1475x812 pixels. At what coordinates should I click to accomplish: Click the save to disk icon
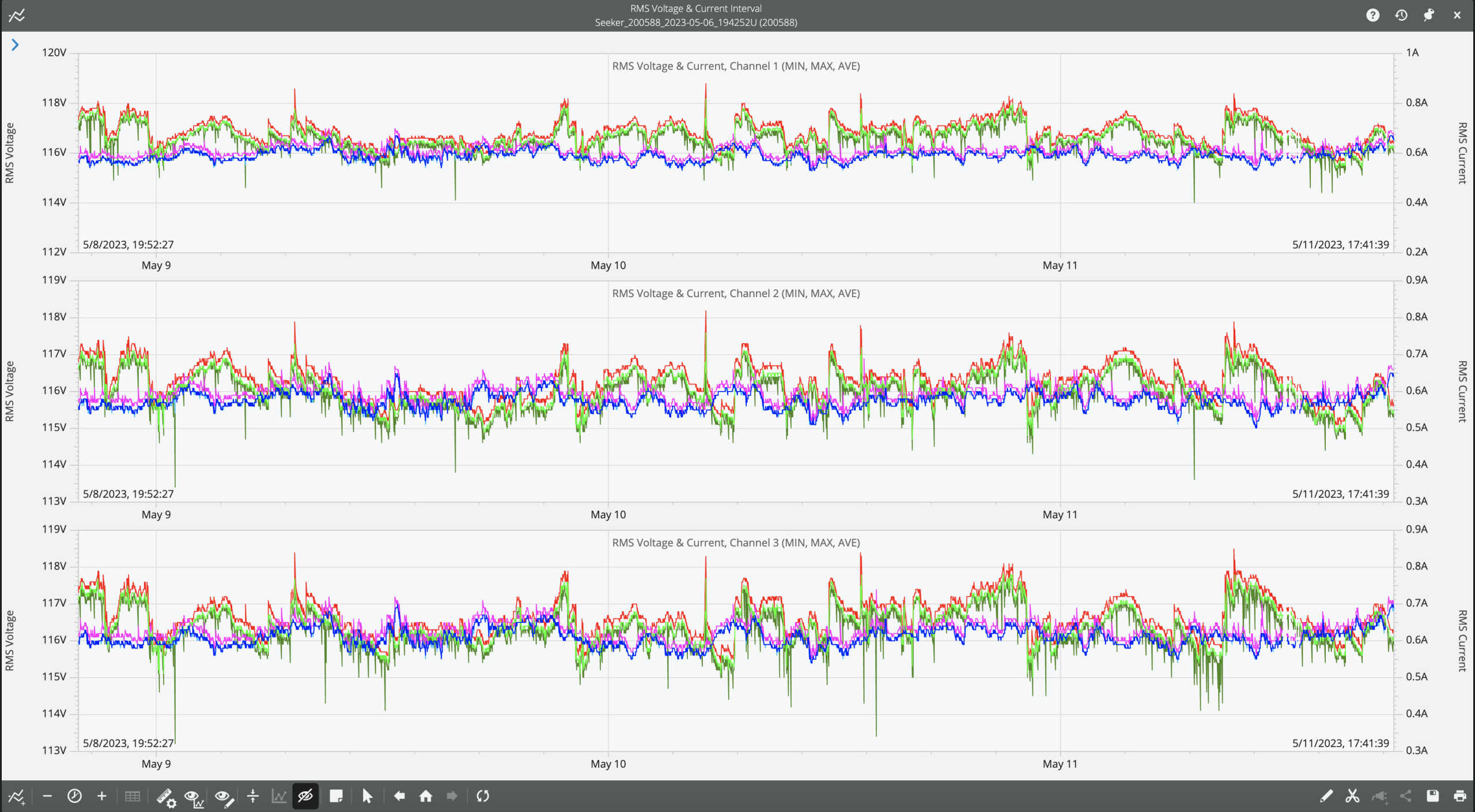(x=1434, y=796)
